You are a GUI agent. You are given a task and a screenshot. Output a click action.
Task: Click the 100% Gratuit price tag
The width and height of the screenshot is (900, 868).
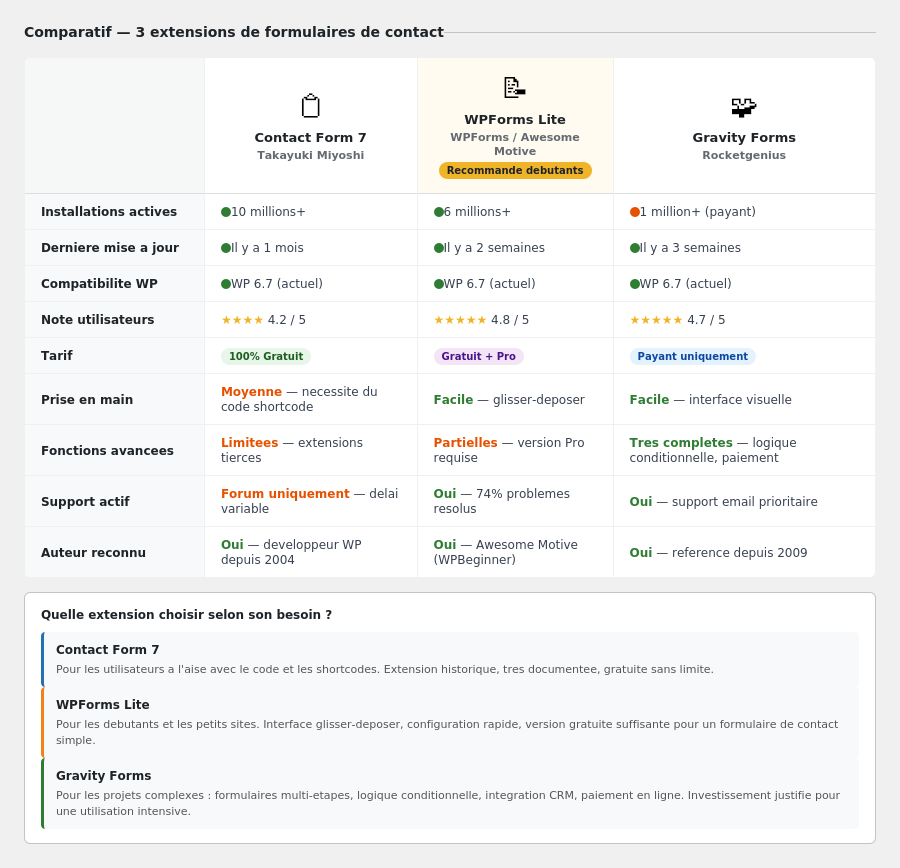click(266, 356)
